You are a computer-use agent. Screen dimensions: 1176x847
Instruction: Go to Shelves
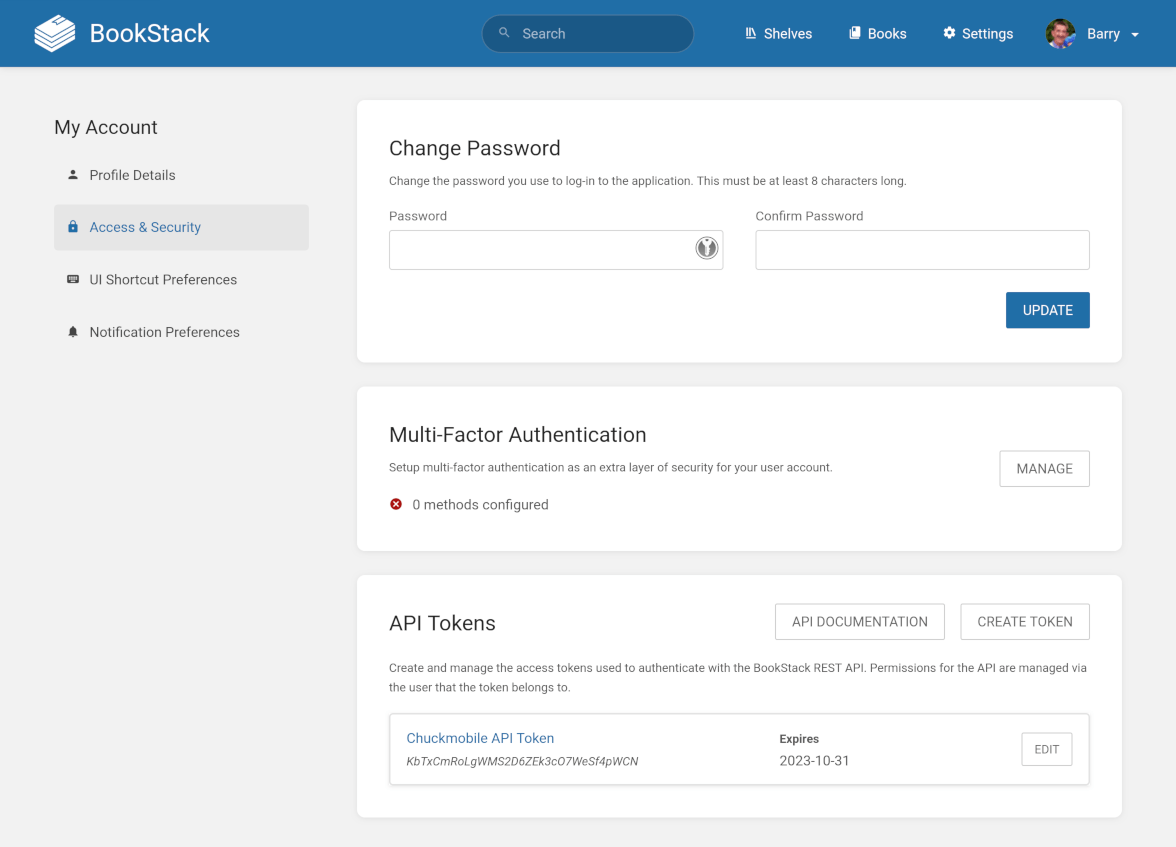coord(778,34)
